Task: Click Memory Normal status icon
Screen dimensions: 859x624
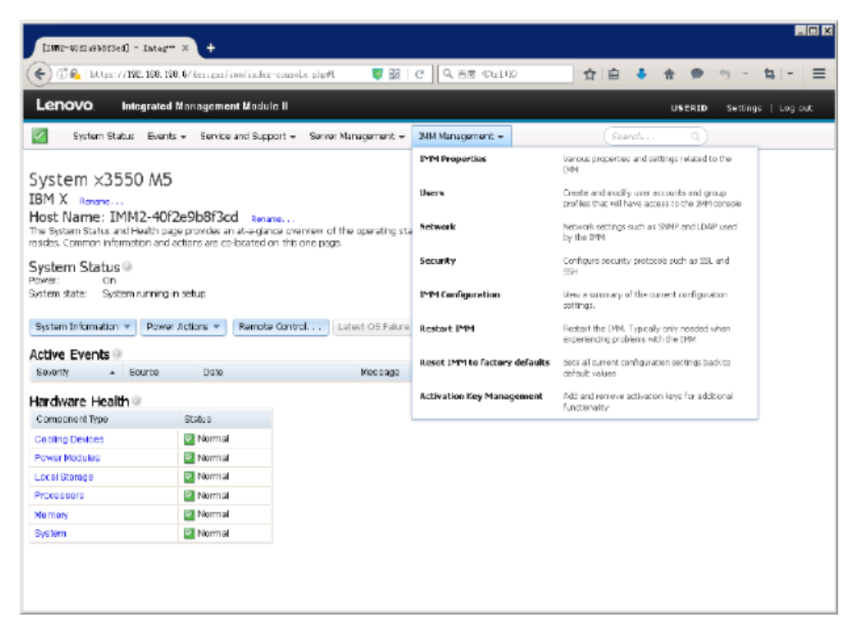Action: pyautogui.click(x=189, y=515)
